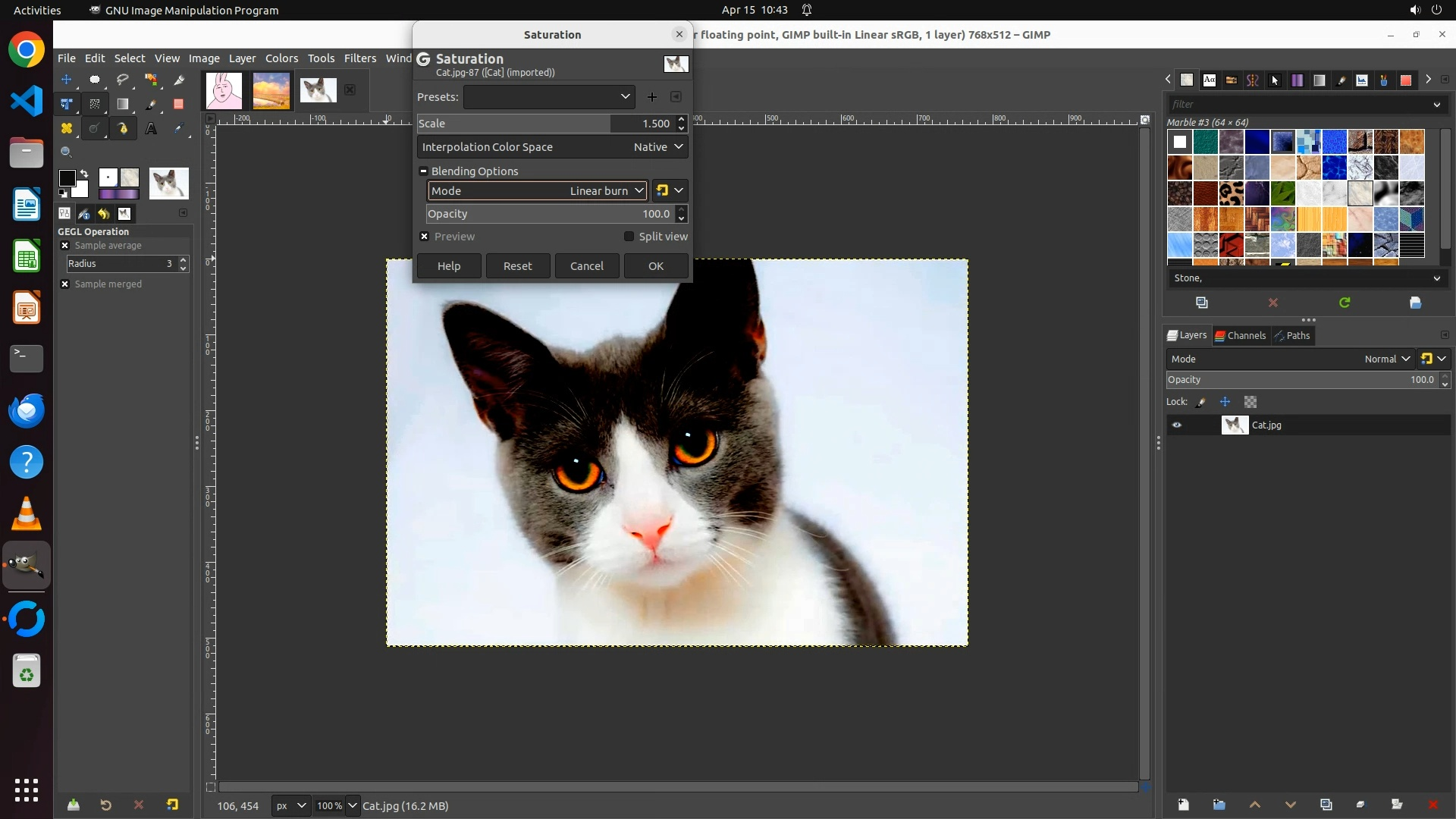This screenshot has height=819, width=1456.
Task: Select the Color Picker eyedropper tool
Action: tap(179, 129)
